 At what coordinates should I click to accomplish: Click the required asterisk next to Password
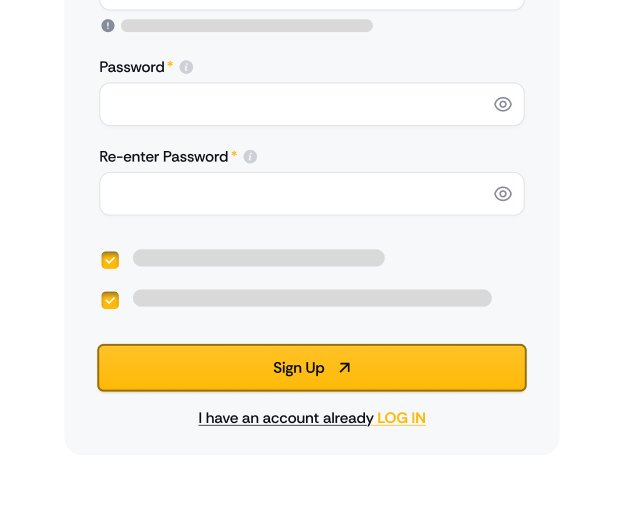pyautogui.click(x=170, y=65)
